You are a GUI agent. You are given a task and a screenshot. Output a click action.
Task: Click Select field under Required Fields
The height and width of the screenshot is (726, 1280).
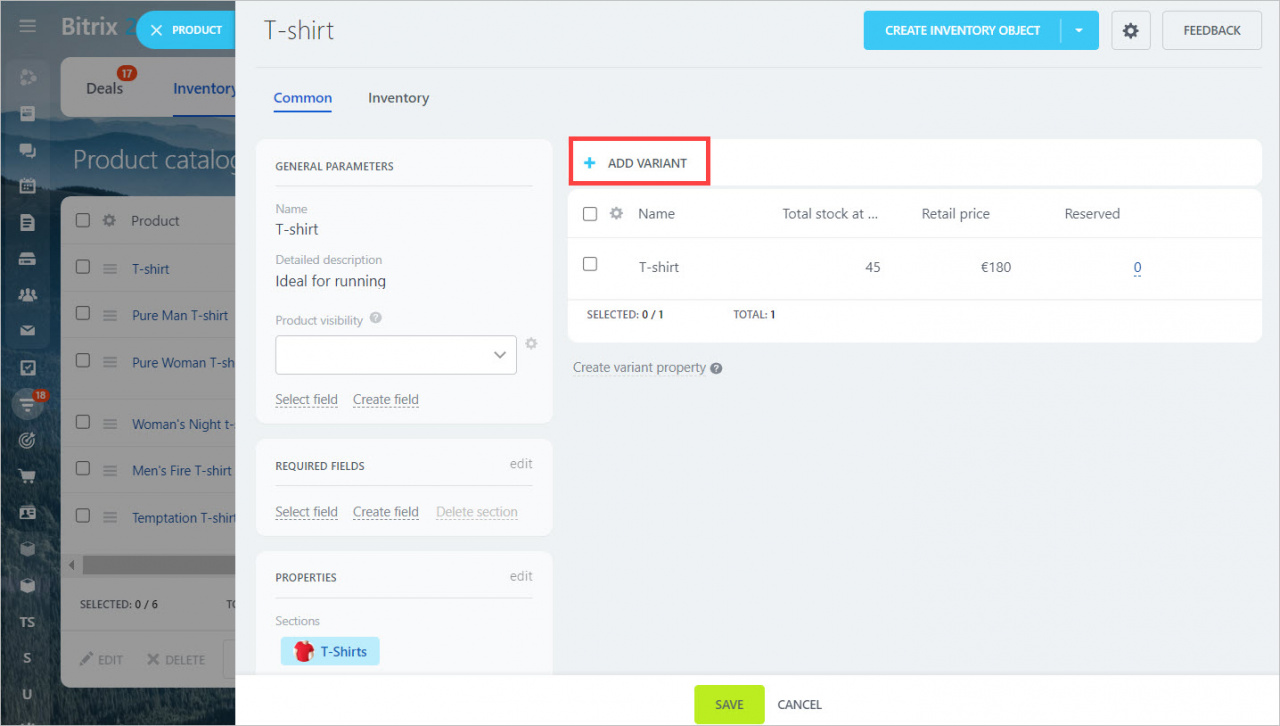pos(307,512)
